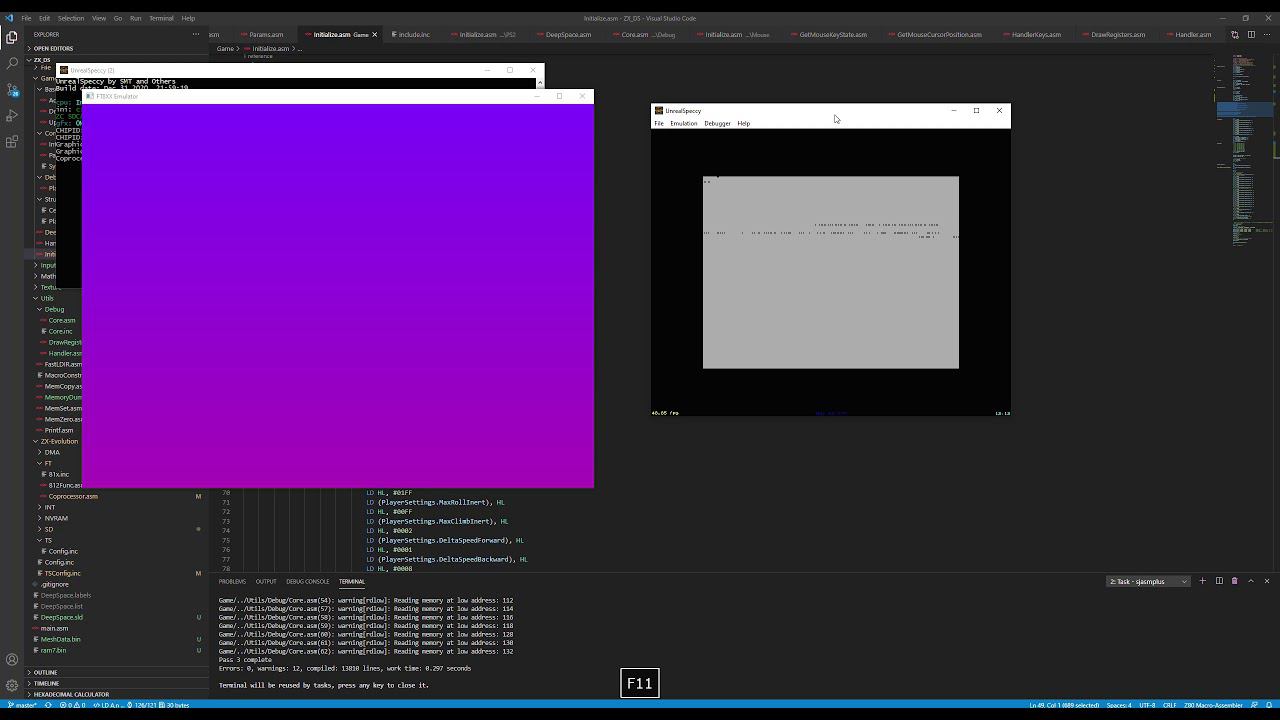The width and height of the screenshot is (1280, 720).
Task: Open the Selection menu in VS Code
Action: coord(71,18)
